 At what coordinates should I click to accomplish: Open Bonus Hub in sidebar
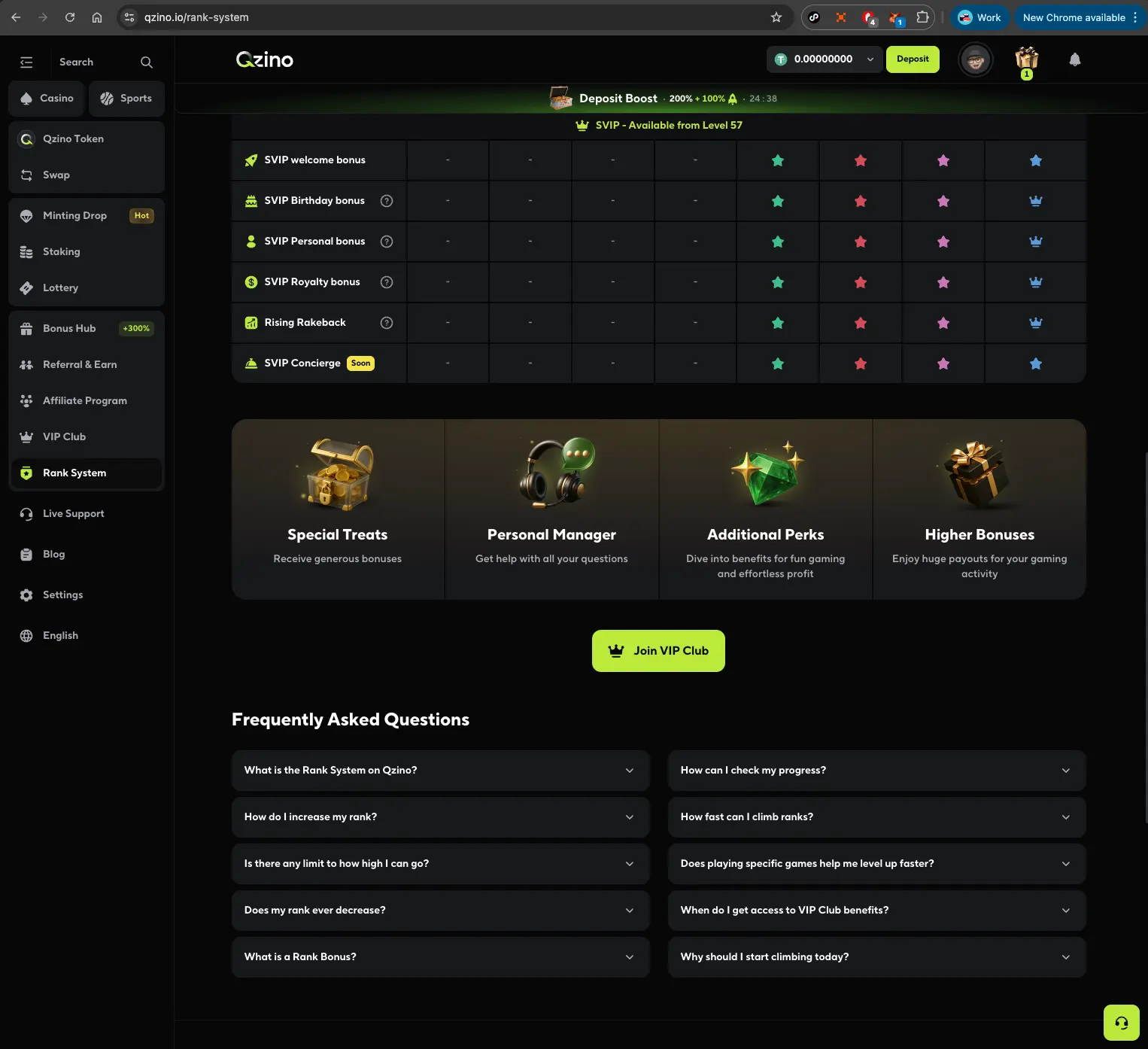[x=87, y=329]
